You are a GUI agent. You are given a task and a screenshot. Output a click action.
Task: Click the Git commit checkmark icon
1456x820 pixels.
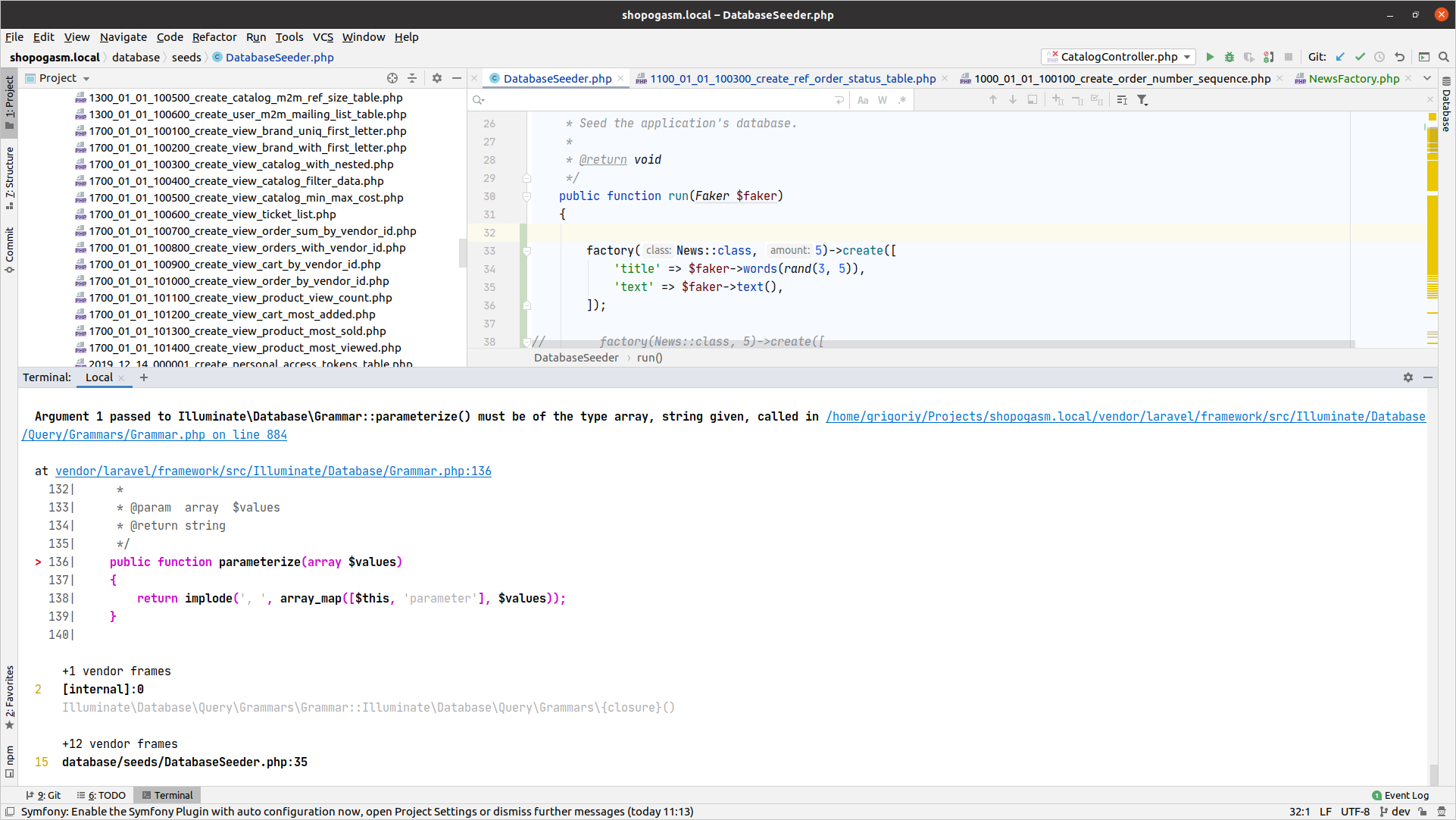tap(1360, 57)
